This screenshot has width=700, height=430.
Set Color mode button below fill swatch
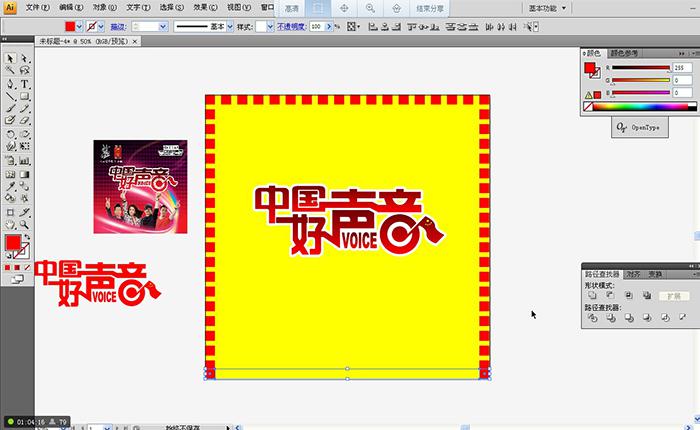[8, 267]
